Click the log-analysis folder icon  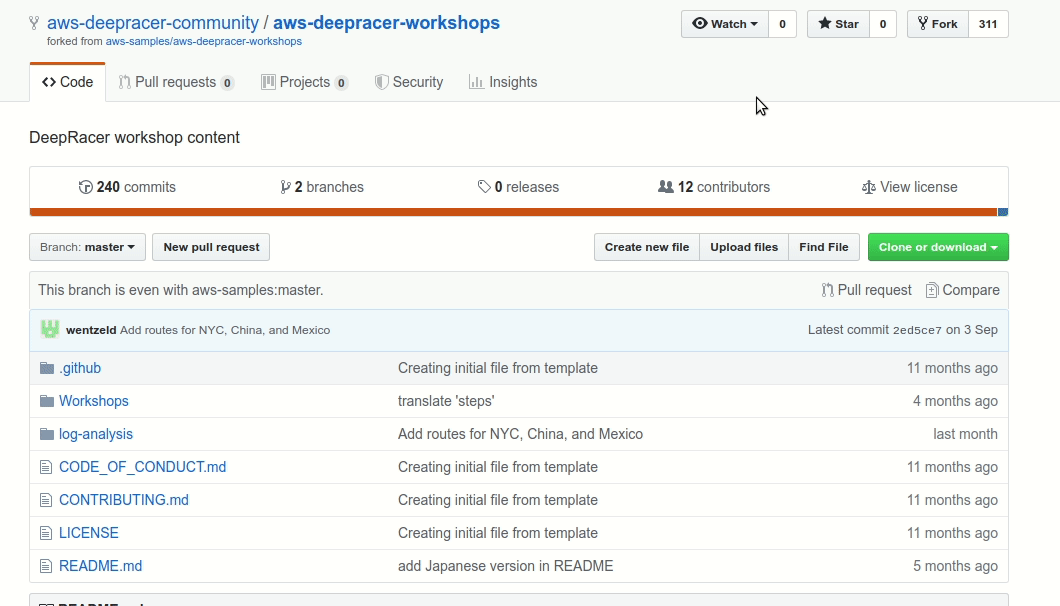(x=47, y=434)
